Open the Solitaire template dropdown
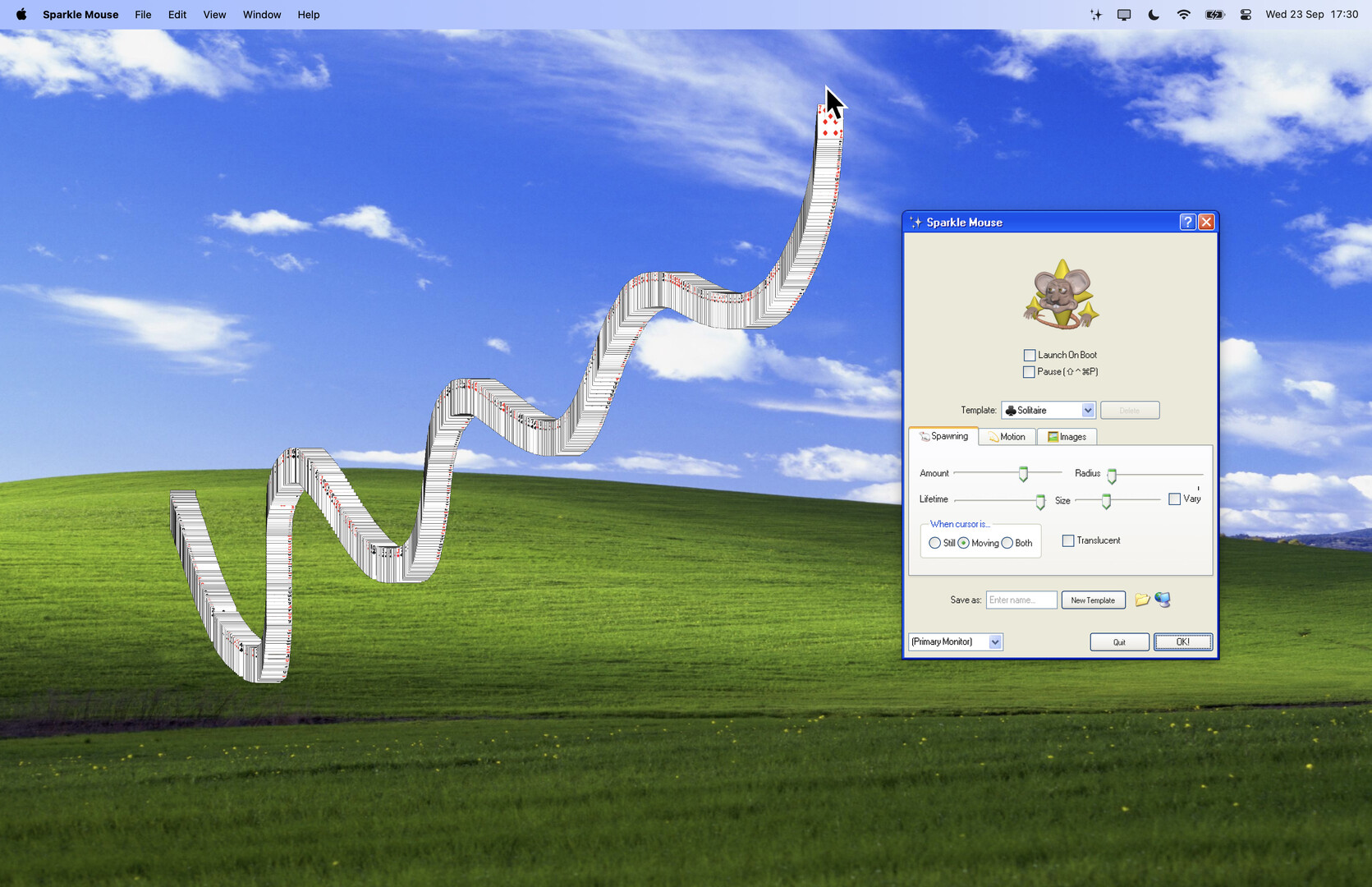The image size is (1372, 887). click(1049, 411)
